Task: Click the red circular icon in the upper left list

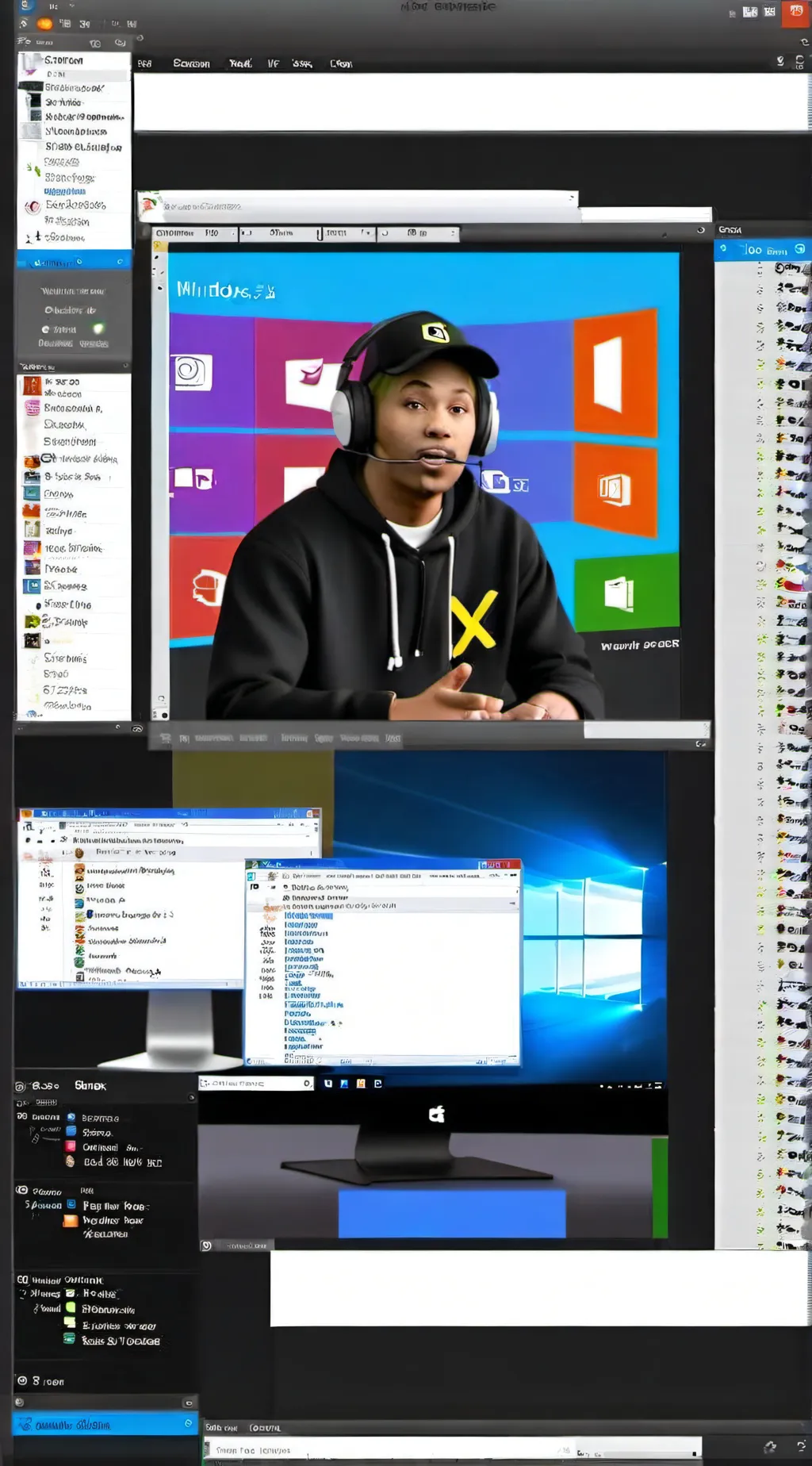Action: click(33, 207)
